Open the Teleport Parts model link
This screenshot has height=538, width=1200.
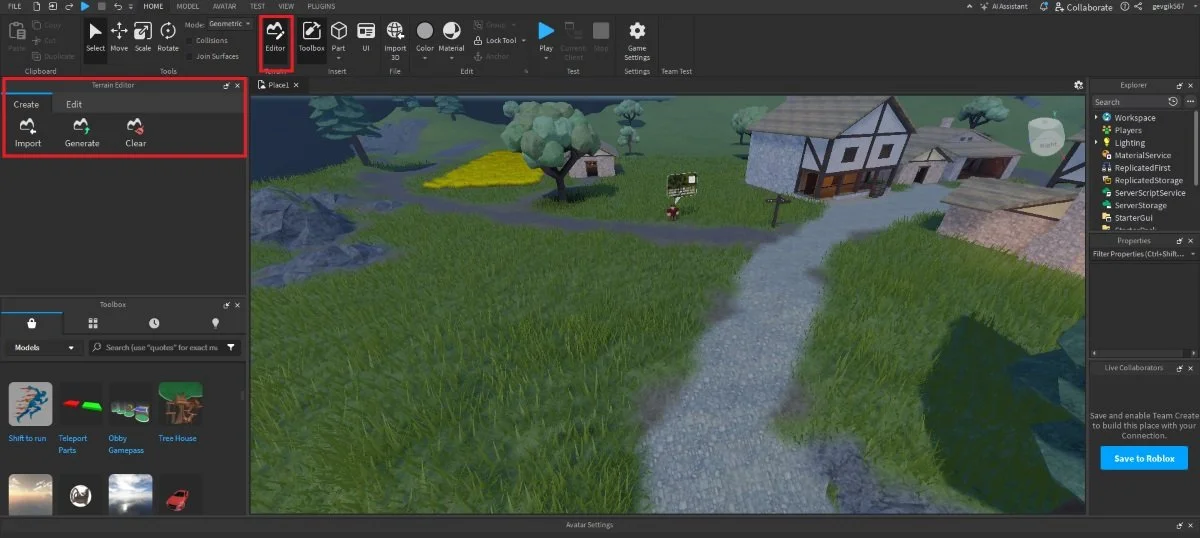pyautogui.click(x=73, y=444)
